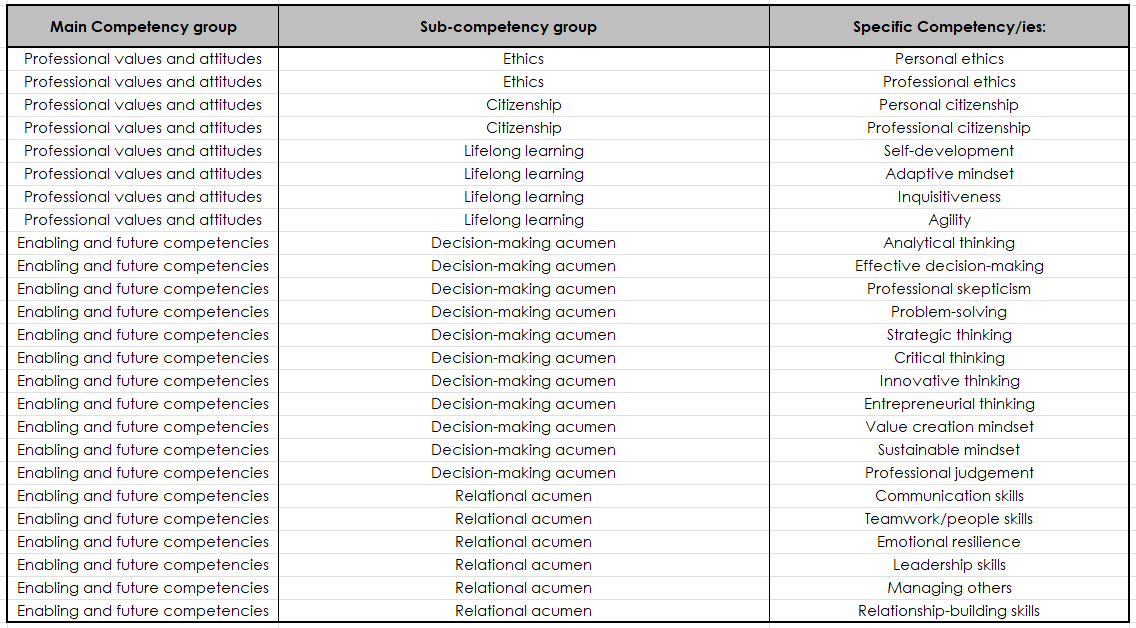Select the Inquisitiveness cell
This screenshot has height=628, width=1136.
tap(949, 197)
